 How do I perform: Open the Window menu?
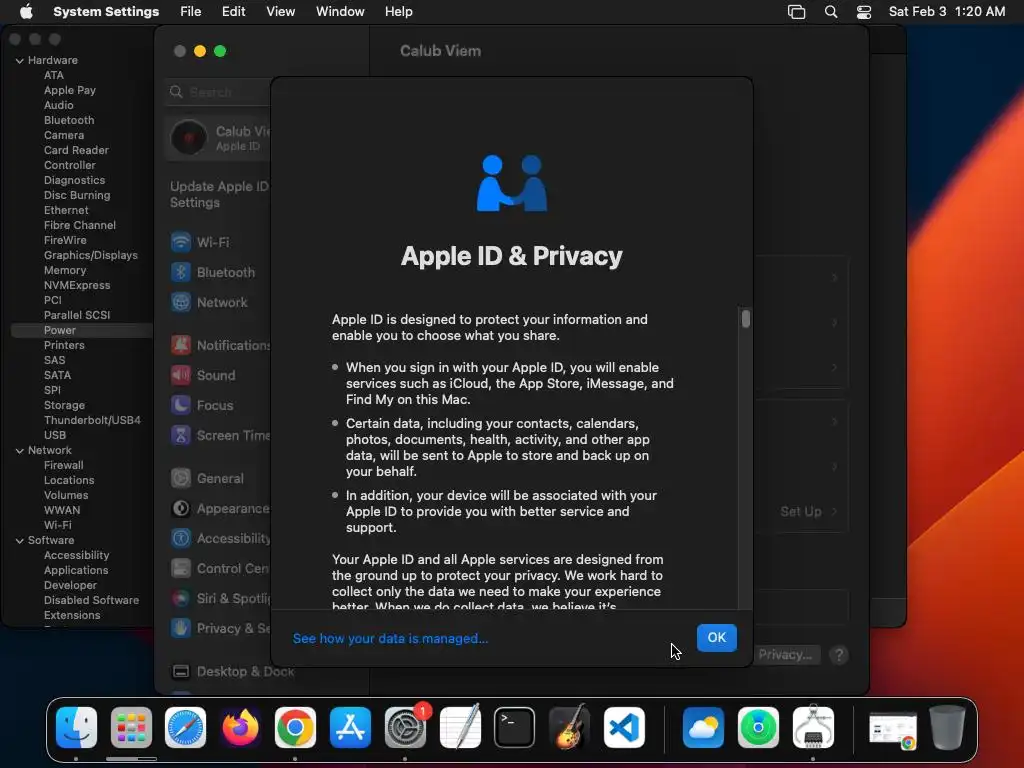click(x=340, y=12)
